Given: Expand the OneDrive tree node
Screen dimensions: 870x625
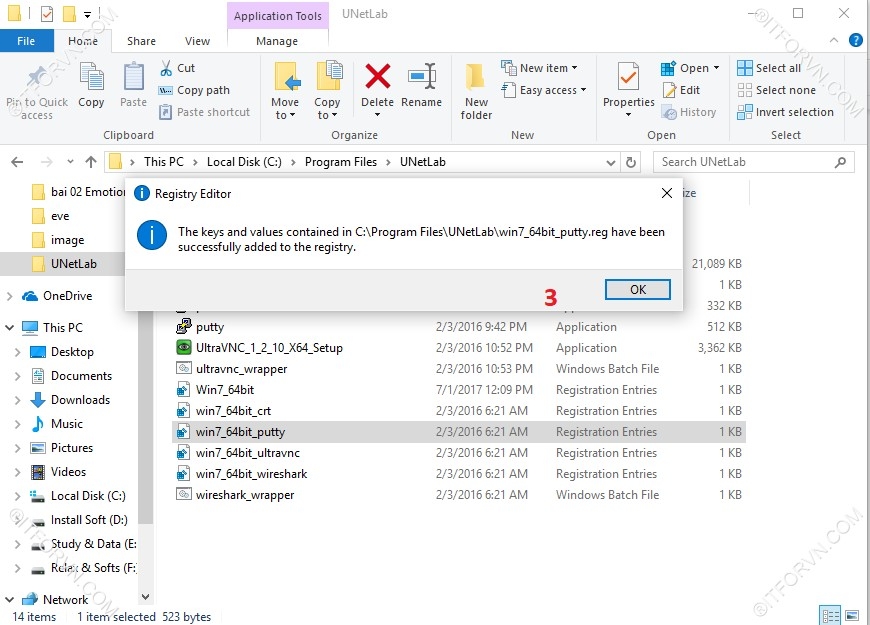Looking at the screenshot, I should pyautogui.click(x=10, y=296).
